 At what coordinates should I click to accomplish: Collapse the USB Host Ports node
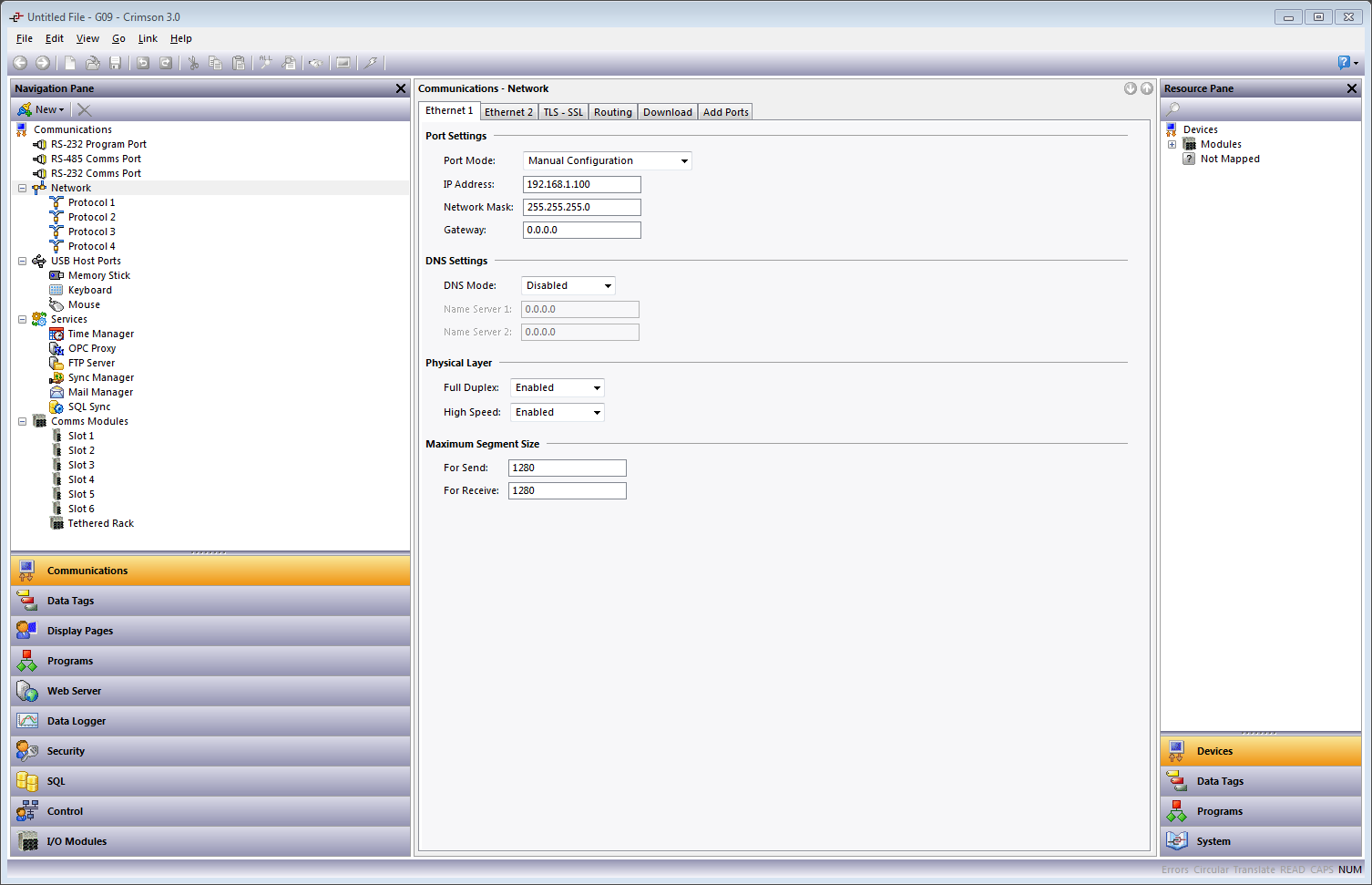(x=22, y=261)
